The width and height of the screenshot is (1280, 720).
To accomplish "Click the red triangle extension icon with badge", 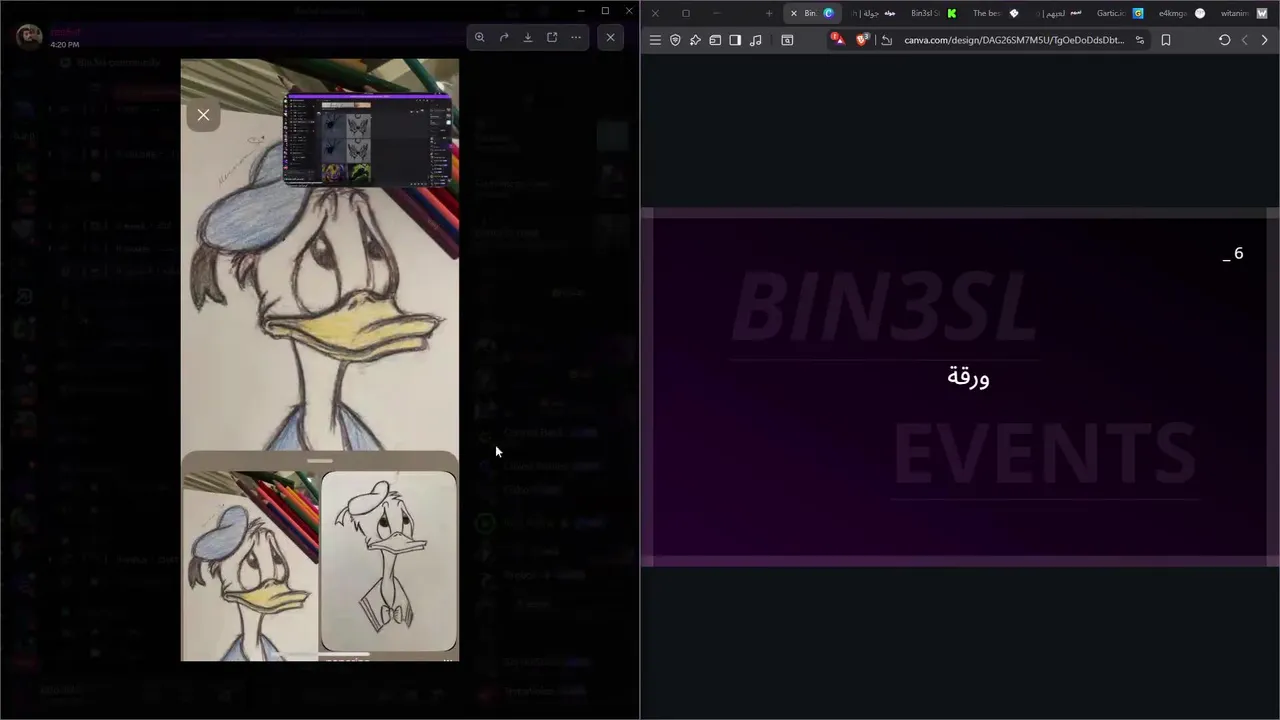I will [838, 40].
